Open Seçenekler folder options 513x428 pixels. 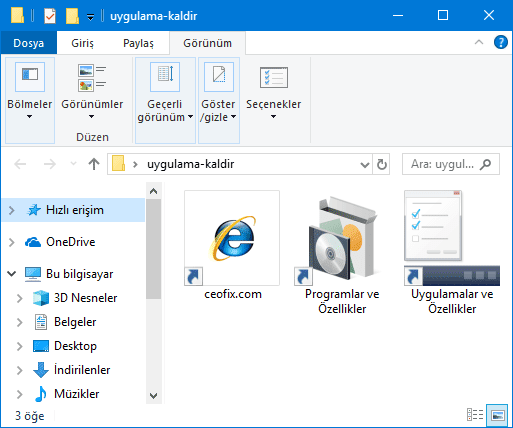[273, 92]
